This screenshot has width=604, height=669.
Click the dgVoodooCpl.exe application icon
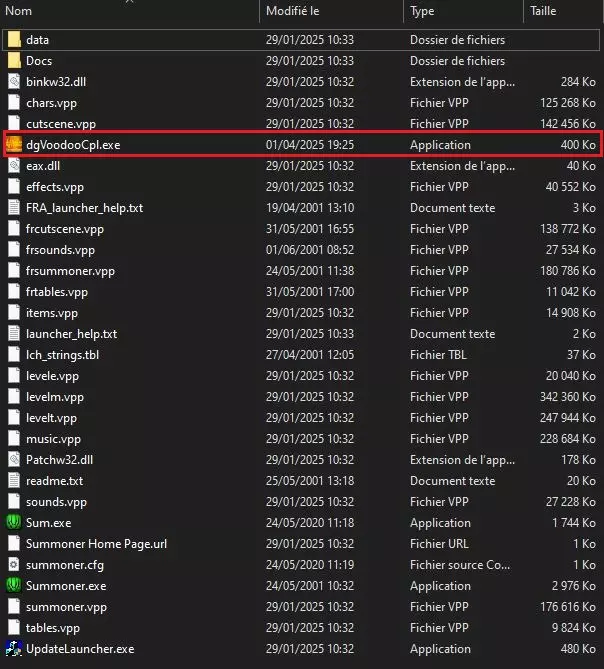14,145
